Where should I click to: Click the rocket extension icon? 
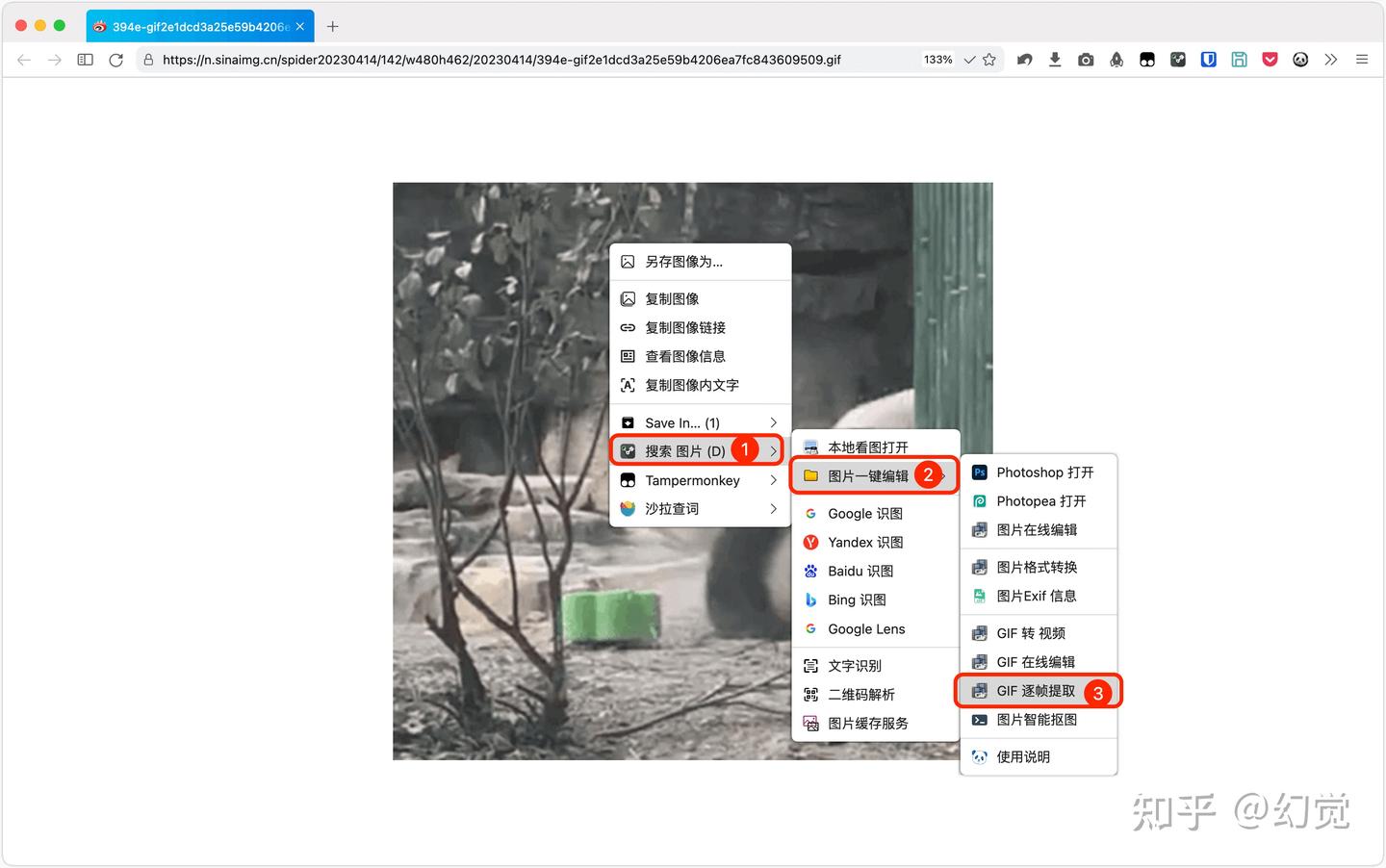(x=1116, y=59)
